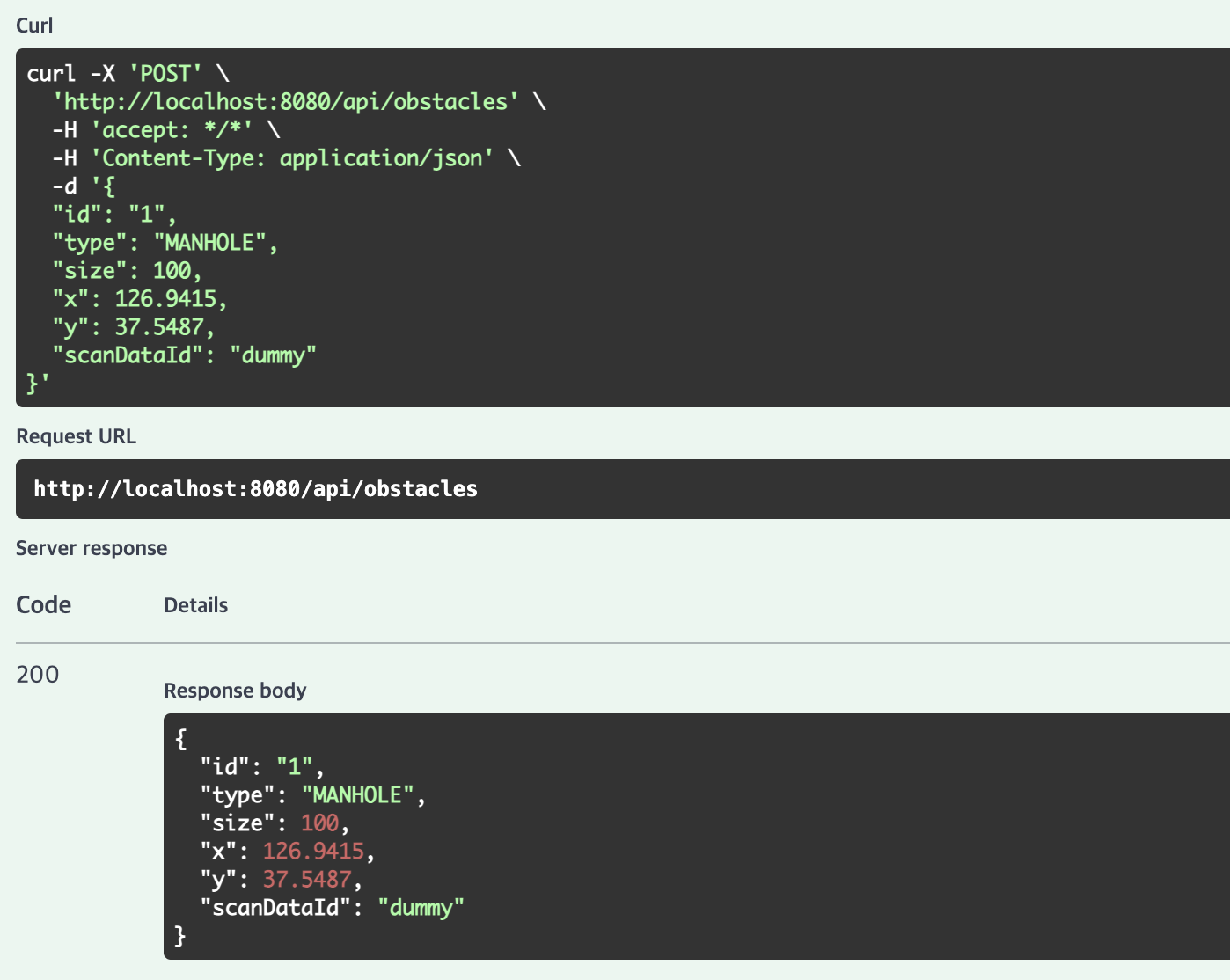Image resolution: width=1230 pixels, height=980 pixels.
Task: Click the 200 response code
Action: pyautogui.click(x=38, y=675)
